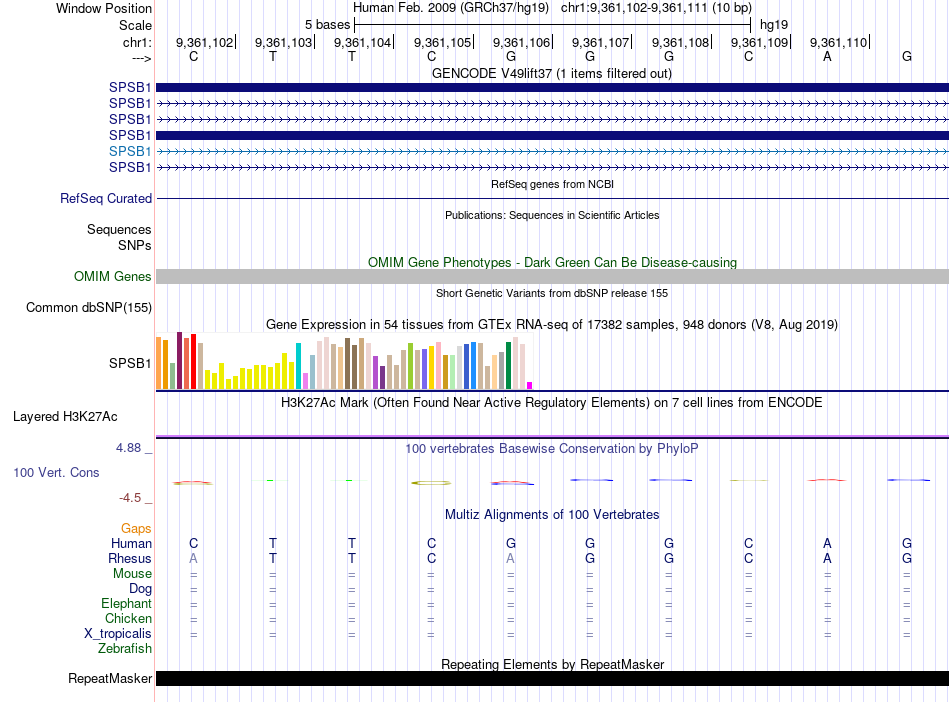
Task: Click the H3K27Ac Mark ENCODE track title
Action: click(x=552, y=403)
